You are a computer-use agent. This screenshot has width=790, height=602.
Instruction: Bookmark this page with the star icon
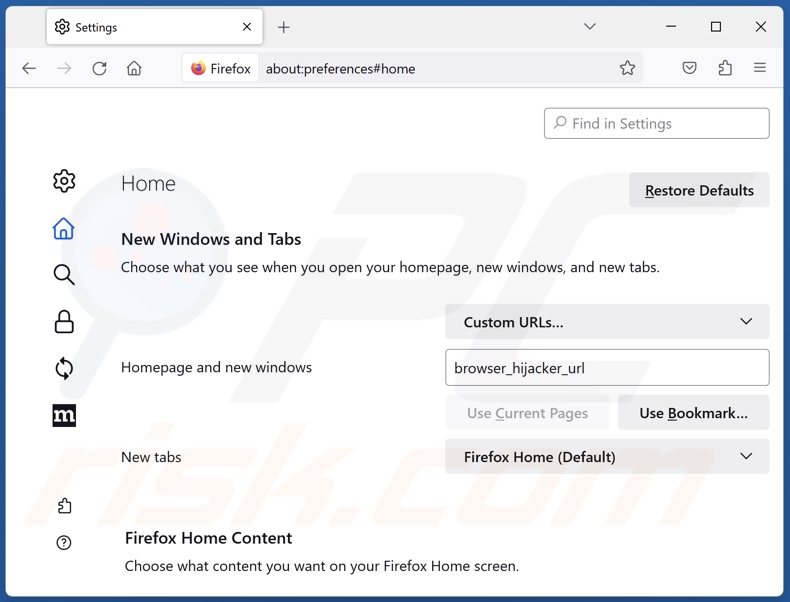coord(627,68)
